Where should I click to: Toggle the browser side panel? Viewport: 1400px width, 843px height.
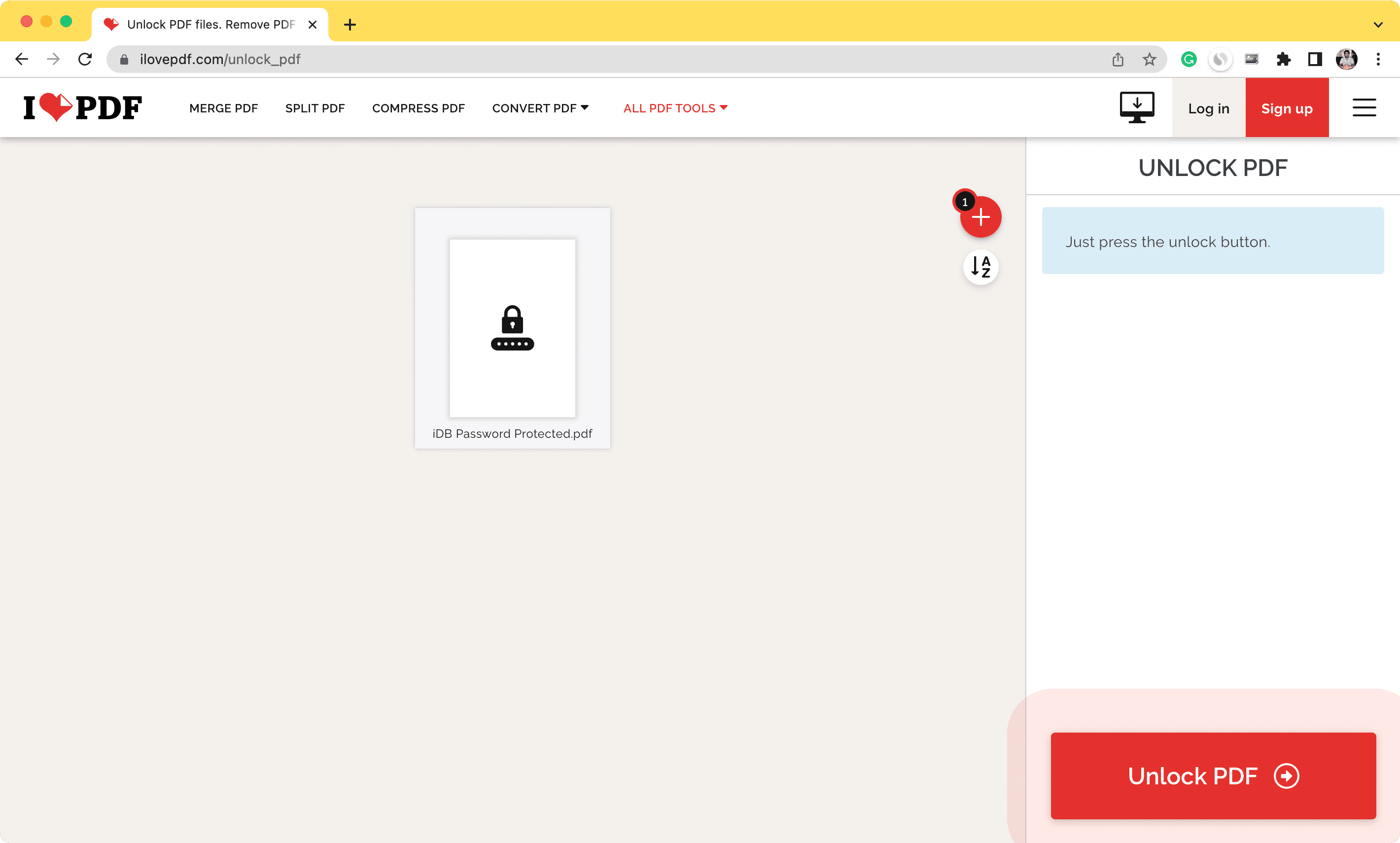tap(1315, 59)
